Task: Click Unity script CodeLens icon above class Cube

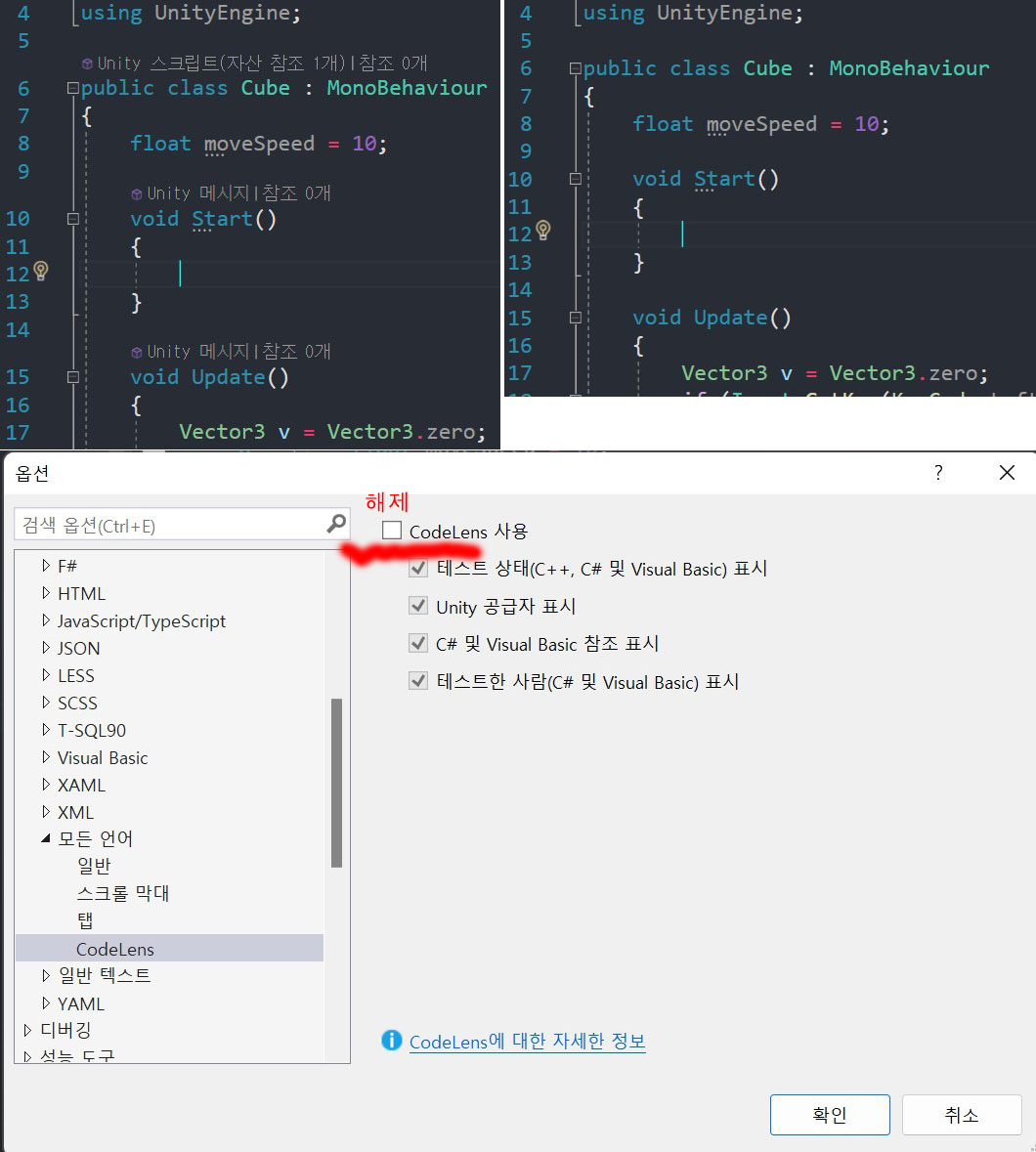Action: click(87, 64)
